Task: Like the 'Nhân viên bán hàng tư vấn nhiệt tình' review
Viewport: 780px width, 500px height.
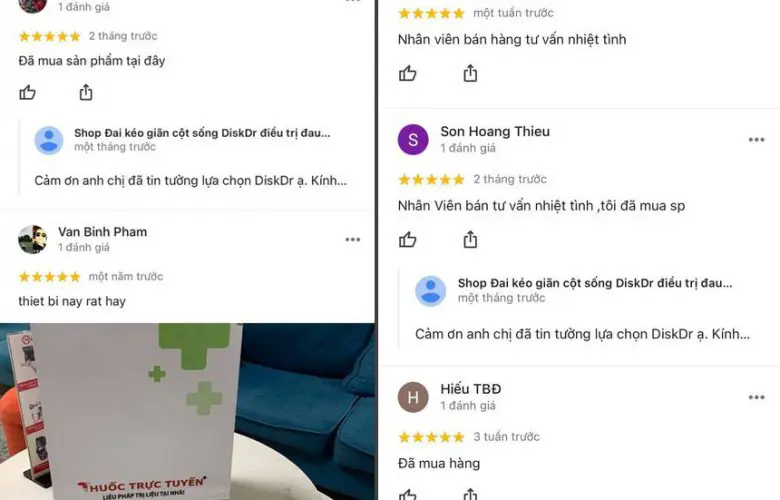Action: tap(407, 74)
